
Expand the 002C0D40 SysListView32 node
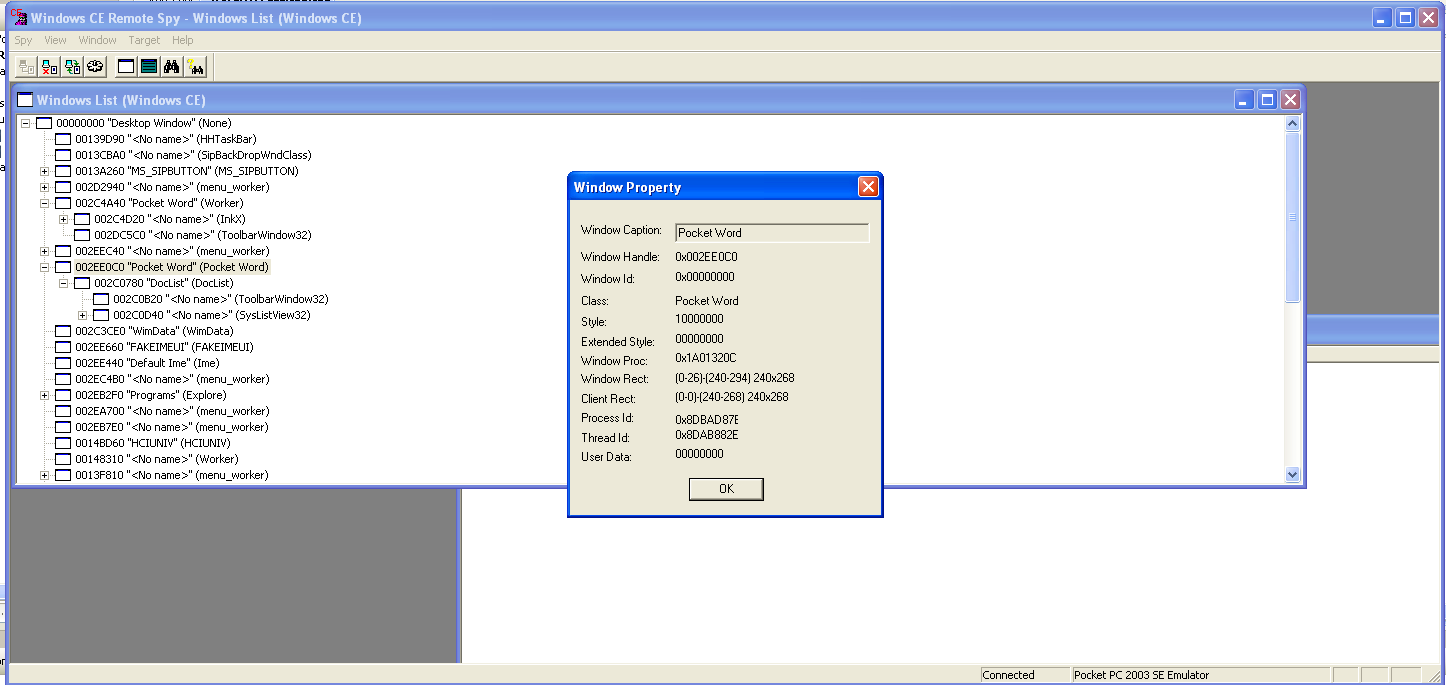point(82,315)
